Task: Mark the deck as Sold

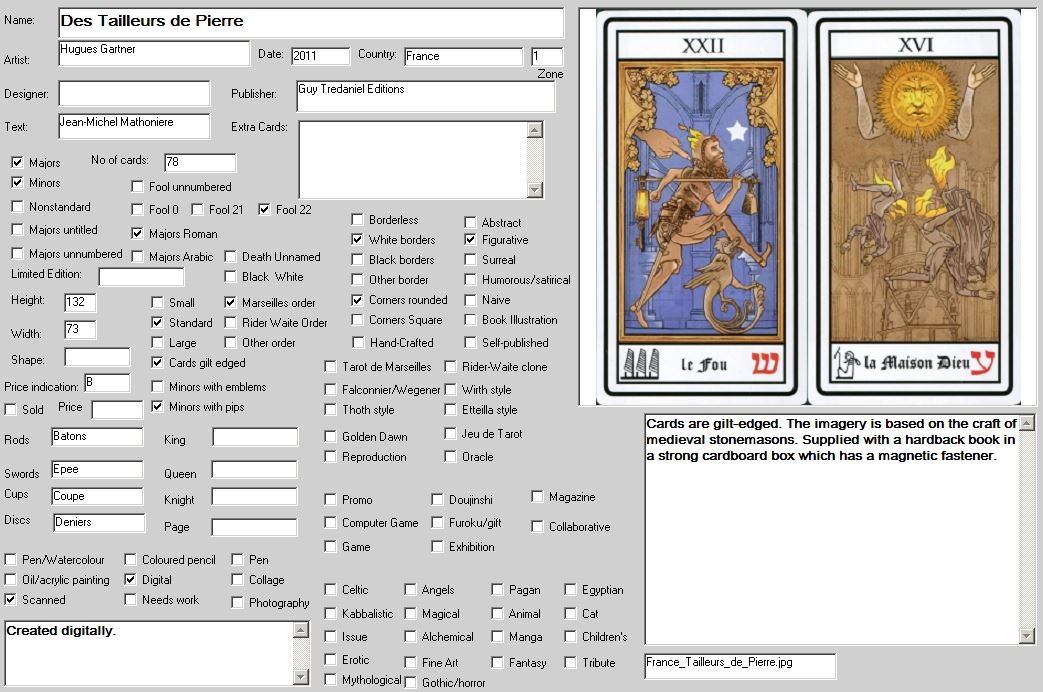Action: pyautogui.click(x=11, y=409)
